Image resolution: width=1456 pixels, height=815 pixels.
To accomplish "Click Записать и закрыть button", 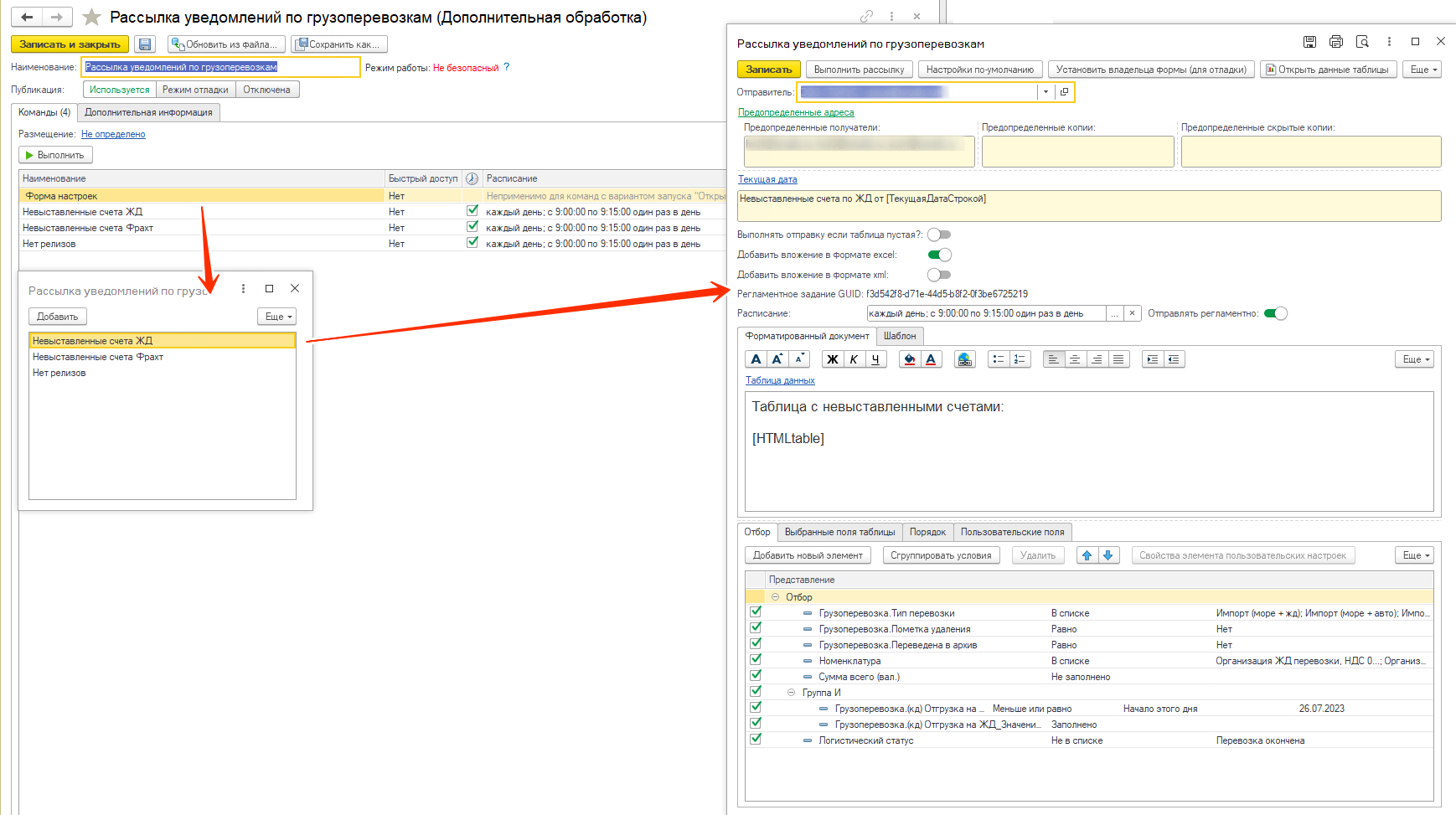I will 70,44.
